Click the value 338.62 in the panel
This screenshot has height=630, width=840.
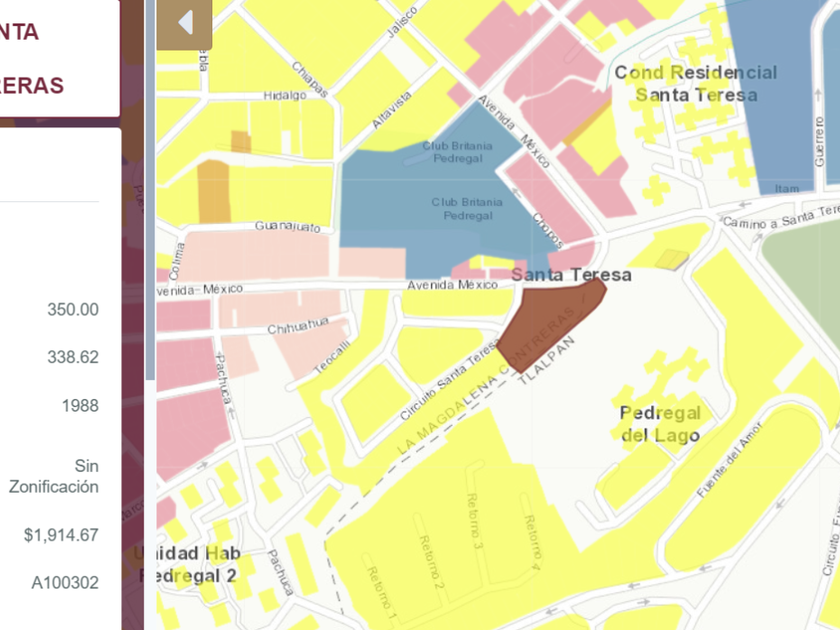pos(73,357)
